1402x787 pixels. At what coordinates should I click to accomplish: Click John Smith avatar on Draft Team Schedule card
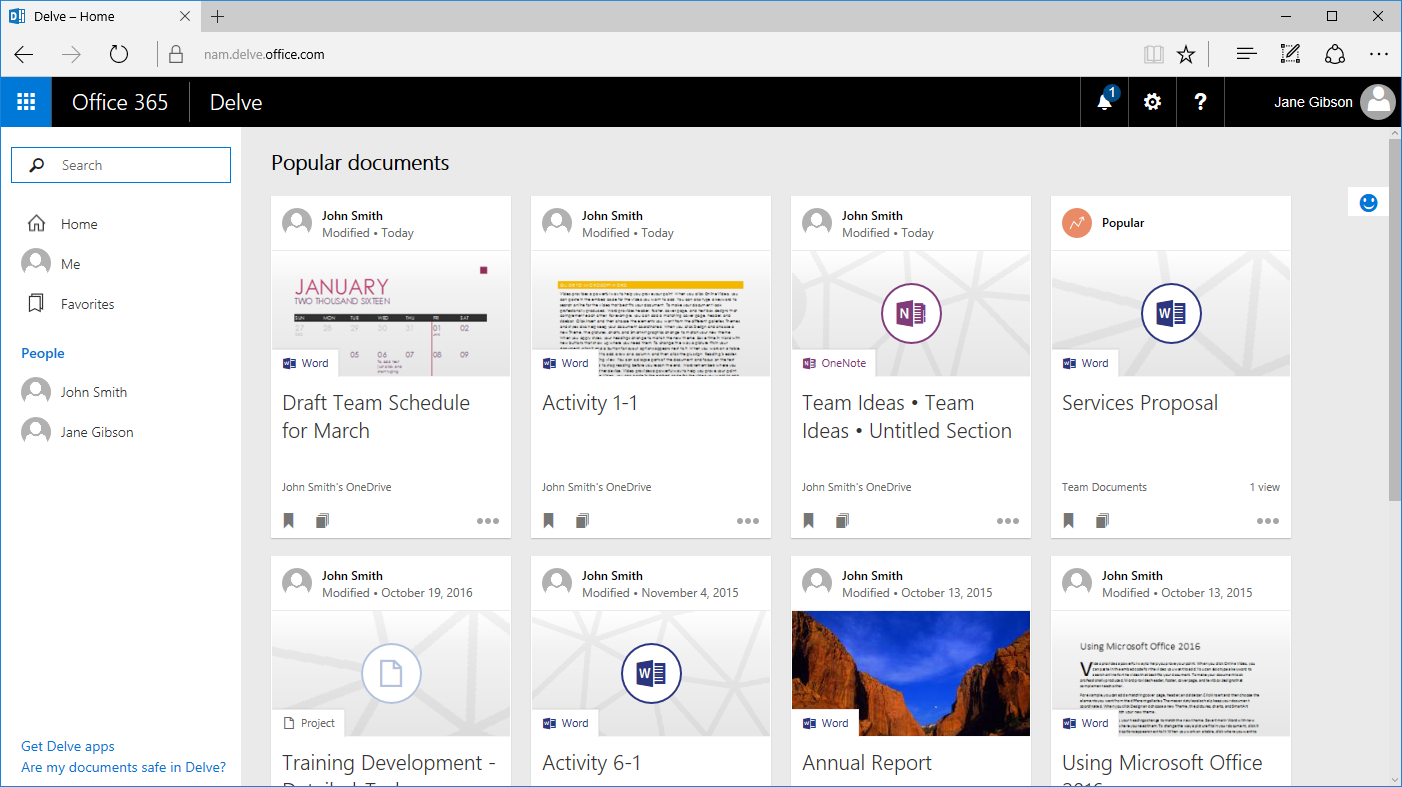tap(297, 223)
